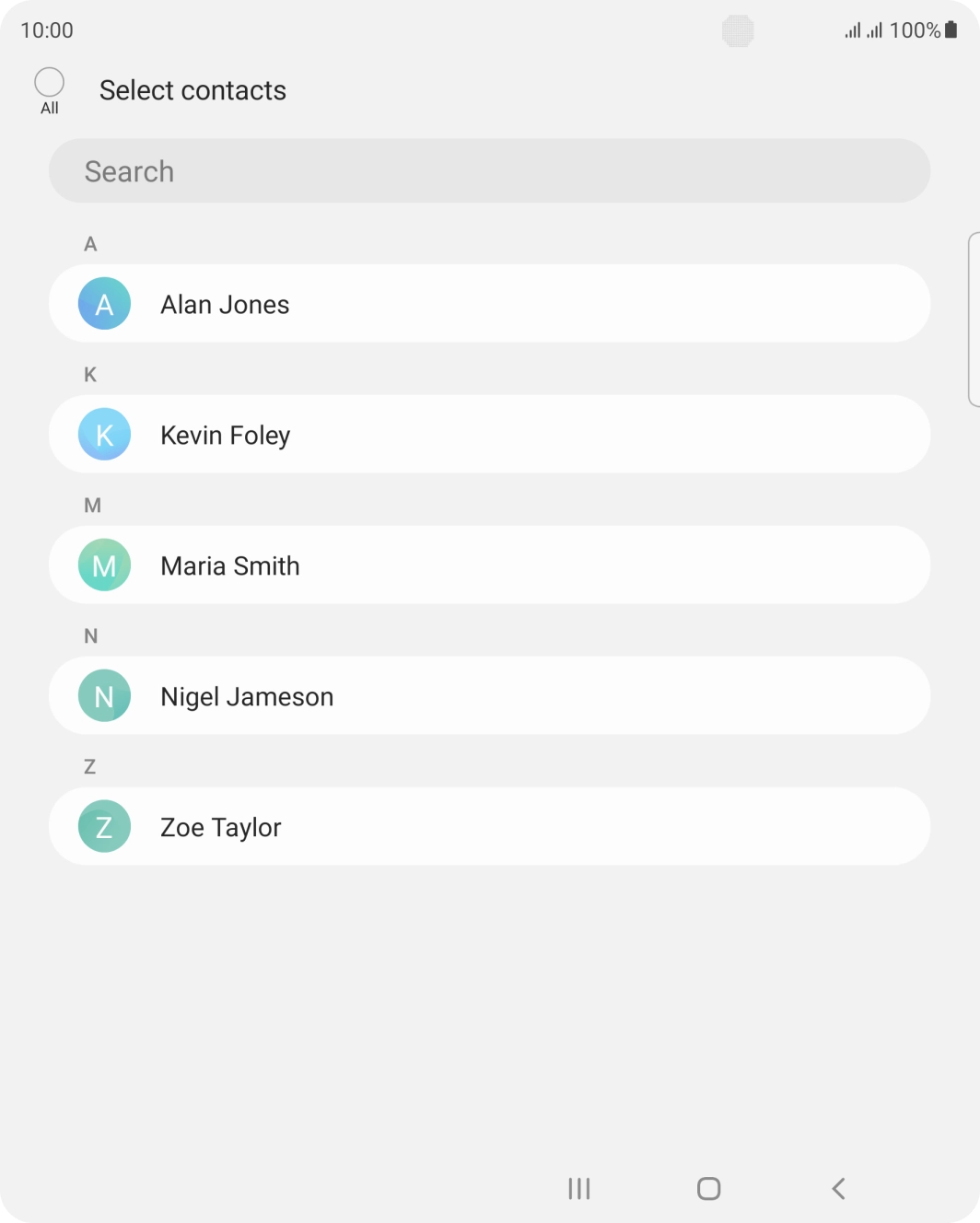The width and height of the screenshot is (980, 1223).
Task: Tap the battery status icon
Action: click(x=951, y=30)
